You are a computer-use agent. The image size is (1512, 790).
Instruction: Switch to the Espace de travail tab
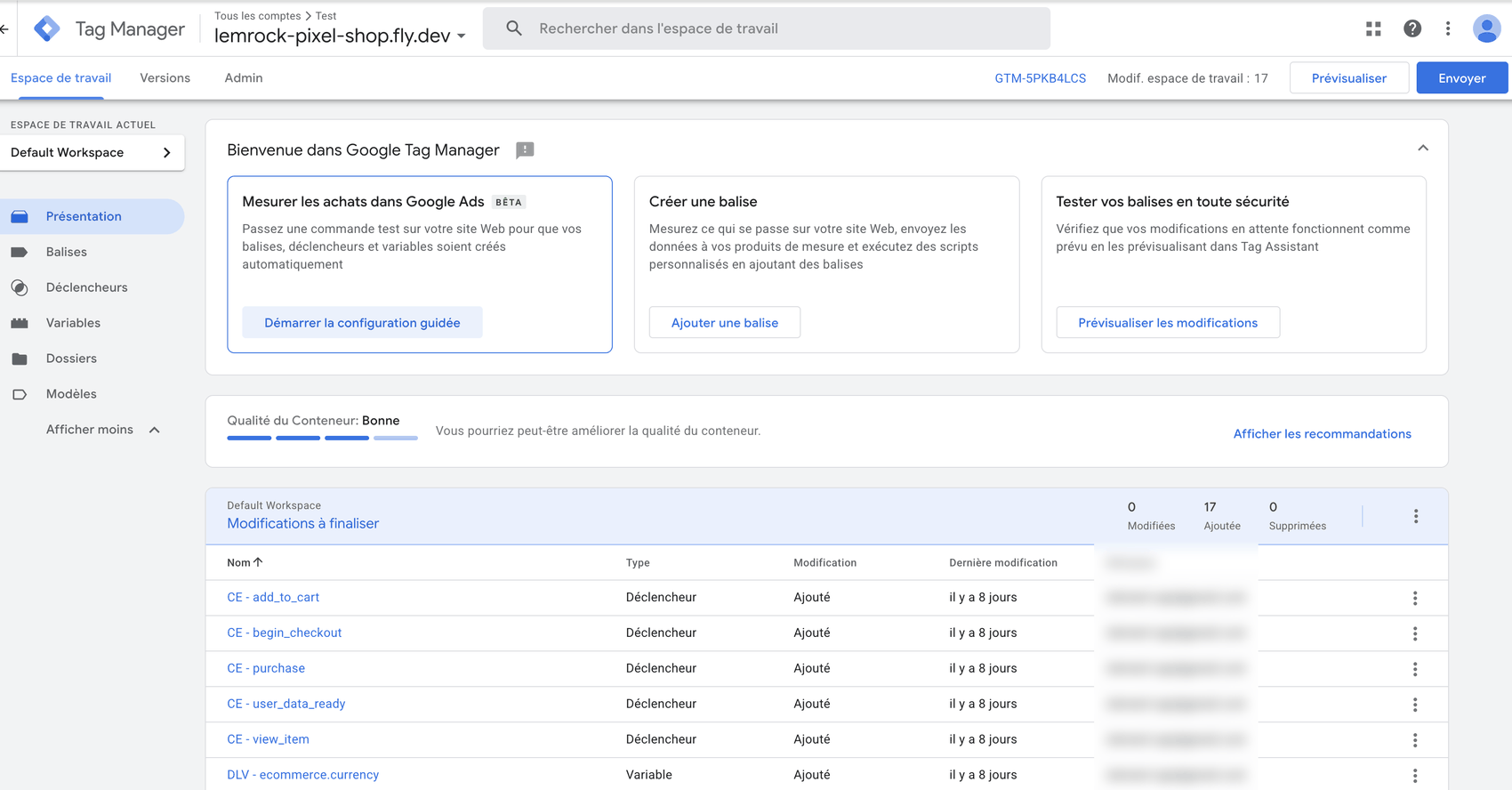[60, 78]
